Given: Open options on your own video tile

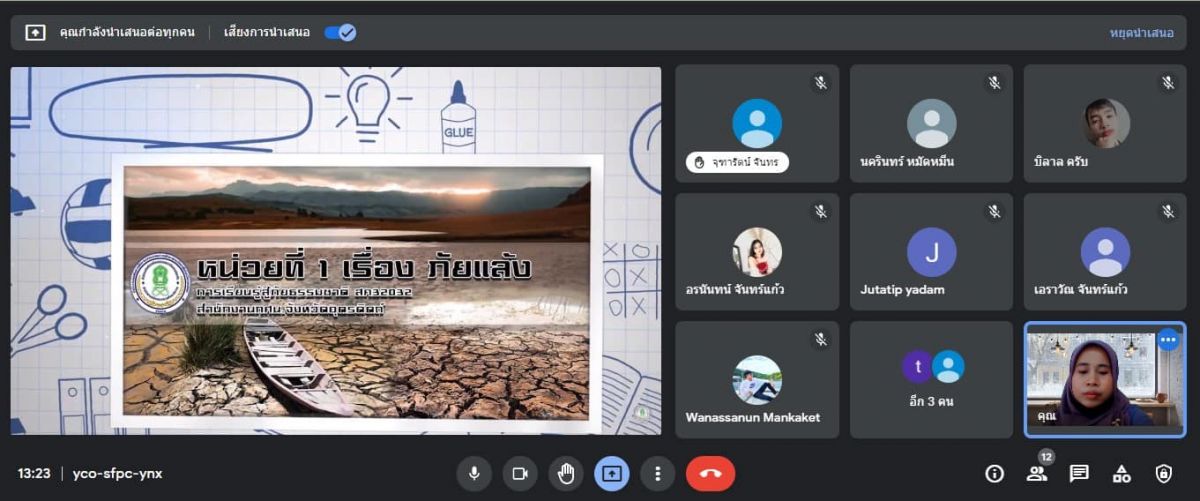Looking at the screenshot, I should click(1168, 340).
